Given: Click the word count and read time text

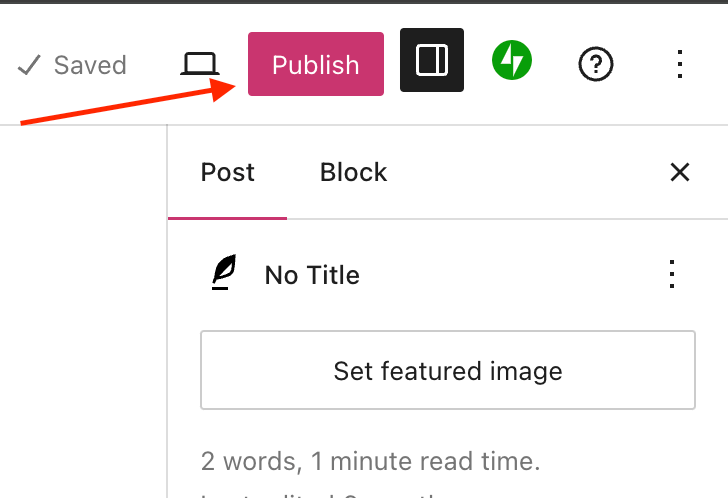Looking at the screenshot, I should (x=370, y=461).
